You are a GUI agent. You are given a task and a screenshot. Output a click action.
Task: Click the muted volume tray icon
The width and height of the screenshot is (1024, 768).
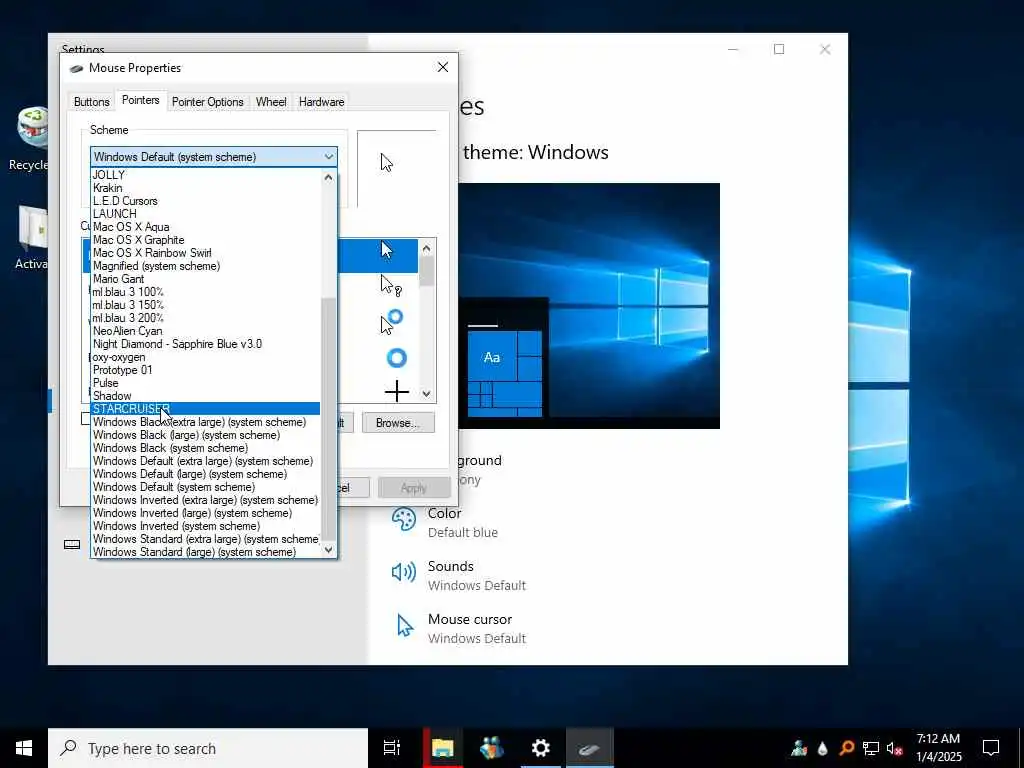[x=894, y=748]
